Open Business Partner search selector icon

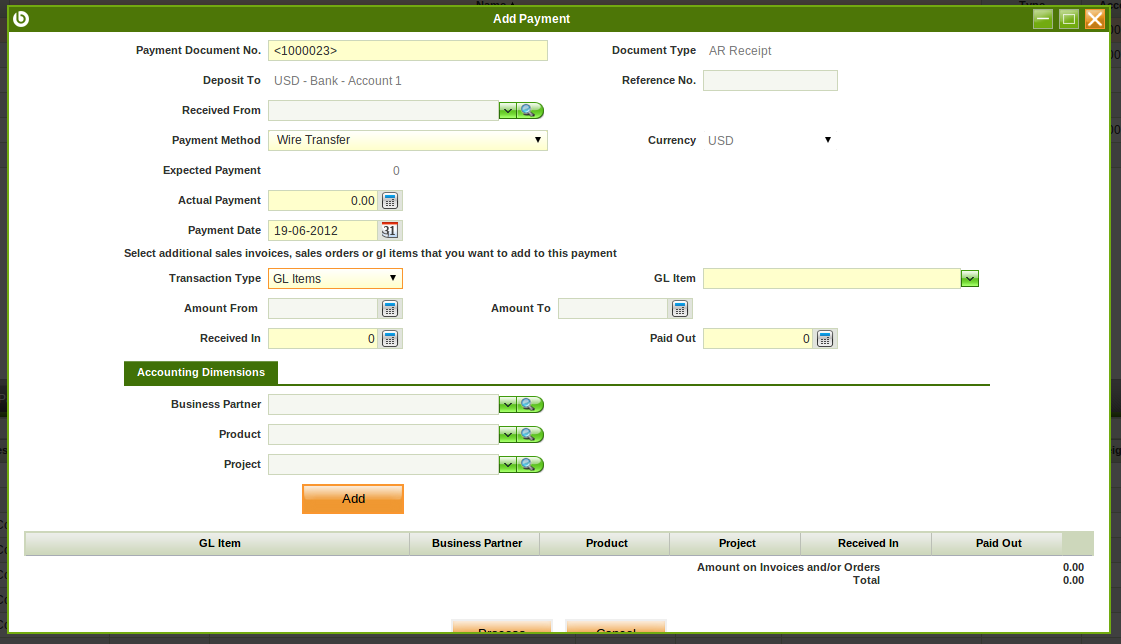pyautogui.click(x=531, y=405)
